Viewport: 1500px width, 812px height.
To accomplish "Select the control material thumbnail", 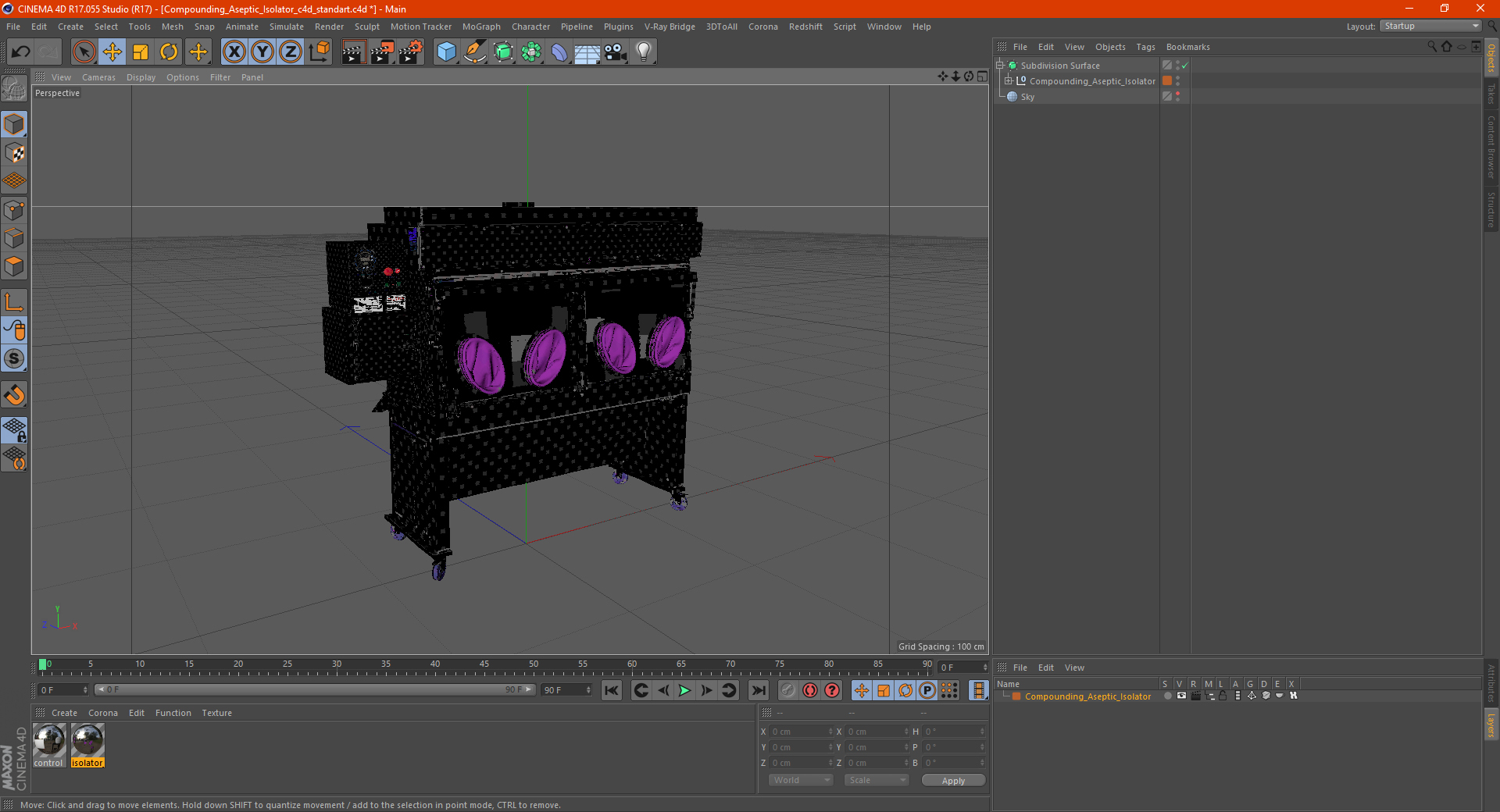I will (49, 740).
